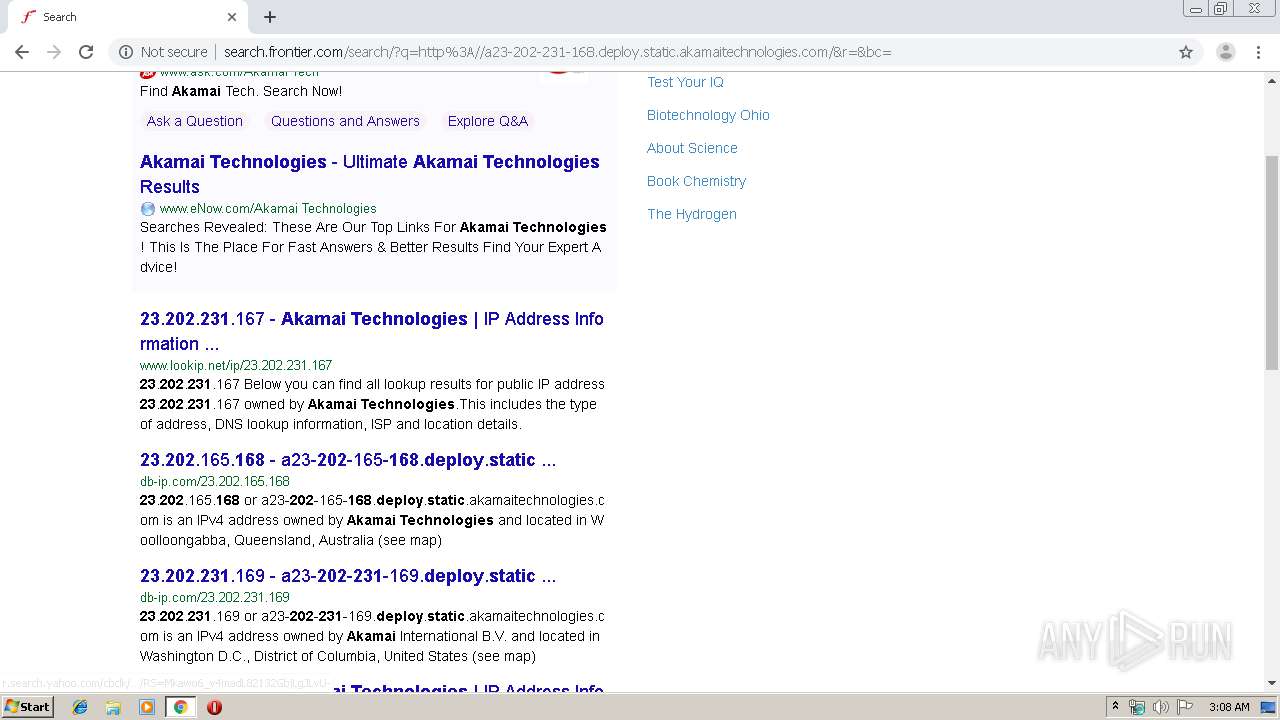Open the Explore Q&A link

coord(488,121)
